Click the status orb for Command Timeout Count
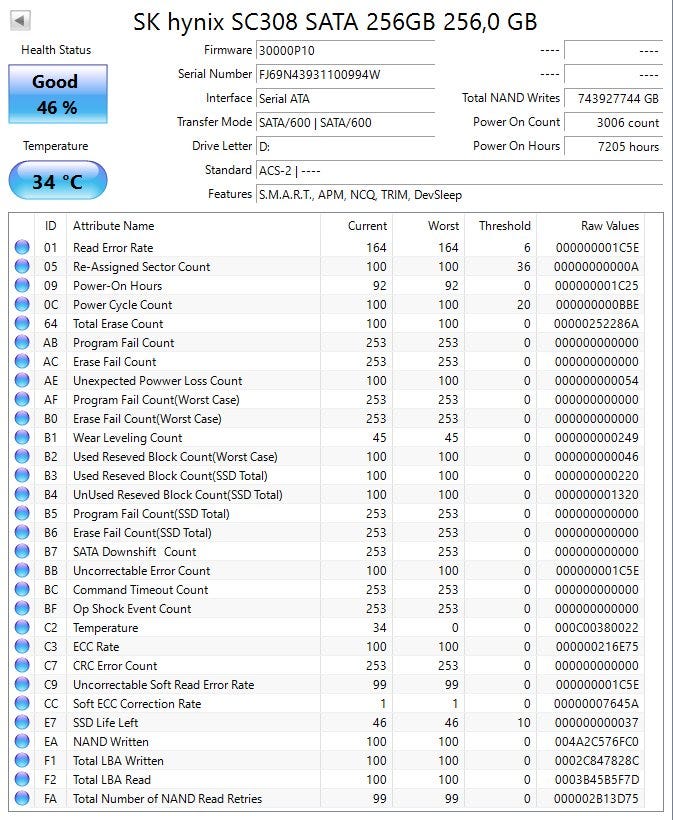The image size is (673, 820). 22,589
